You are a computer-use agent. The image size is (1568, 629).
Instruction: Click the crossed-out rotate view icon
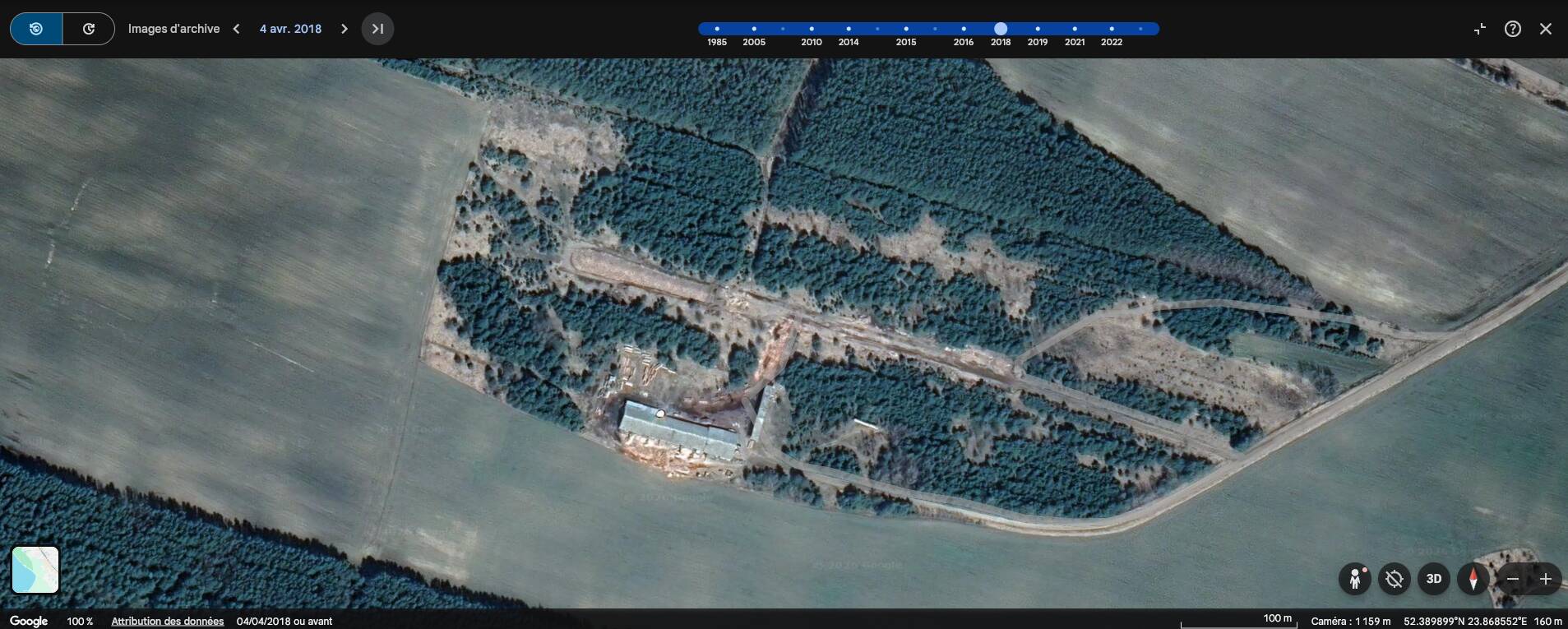(1395, 579)
